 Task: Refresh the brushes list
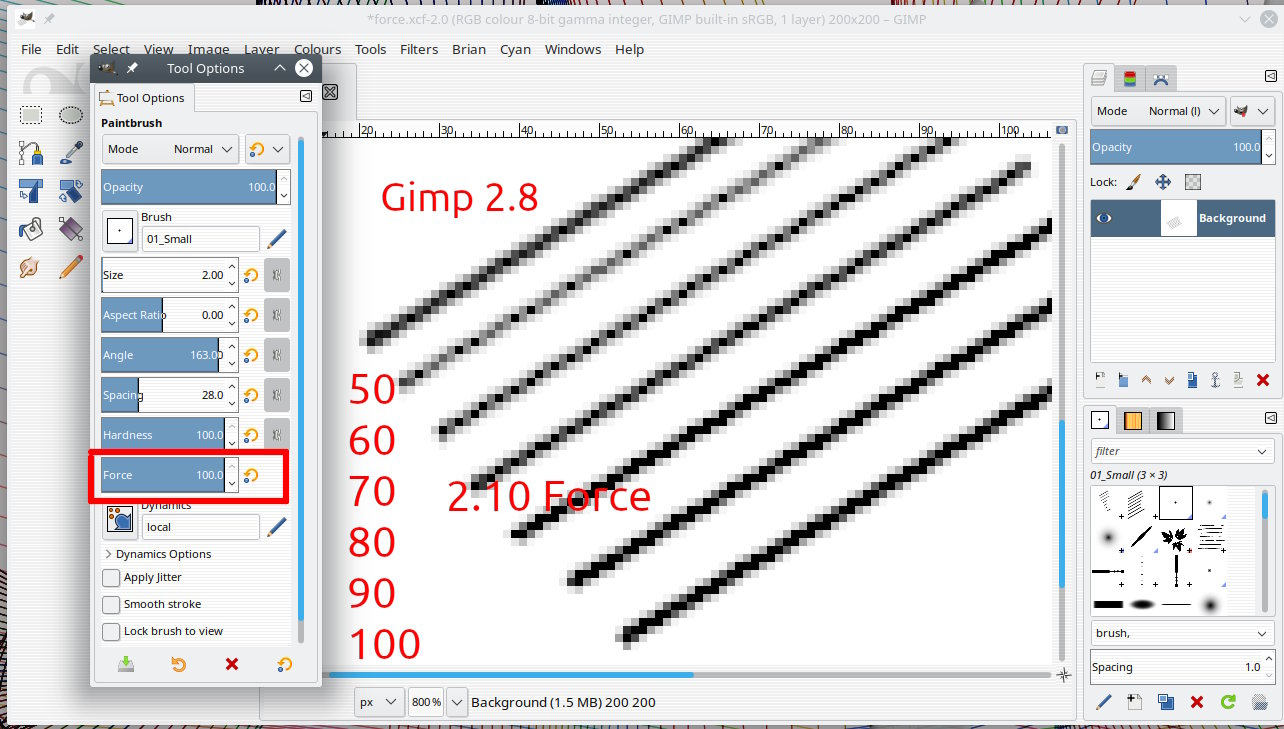(x=1228, y=702)
